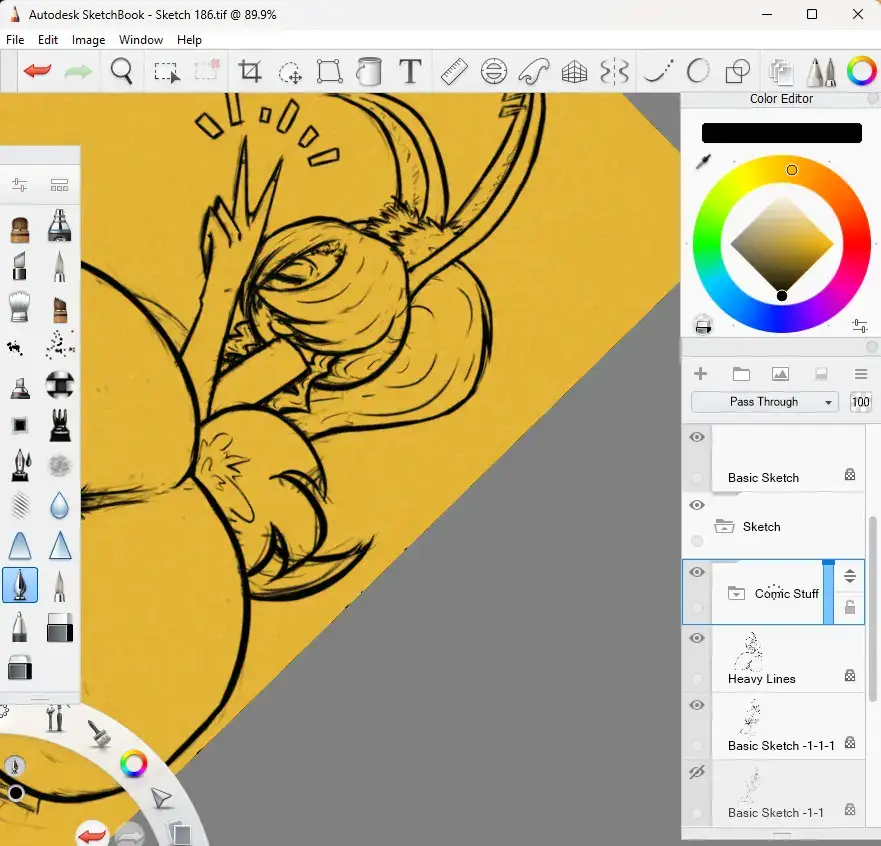
Task: Hide the Heavy Lines layer
Action: tap(697, 638)
